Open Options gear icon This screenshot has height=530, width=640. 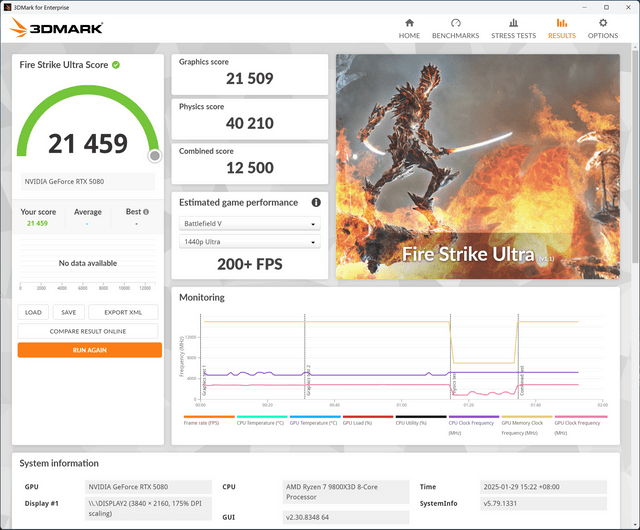[x=603, y=23]
